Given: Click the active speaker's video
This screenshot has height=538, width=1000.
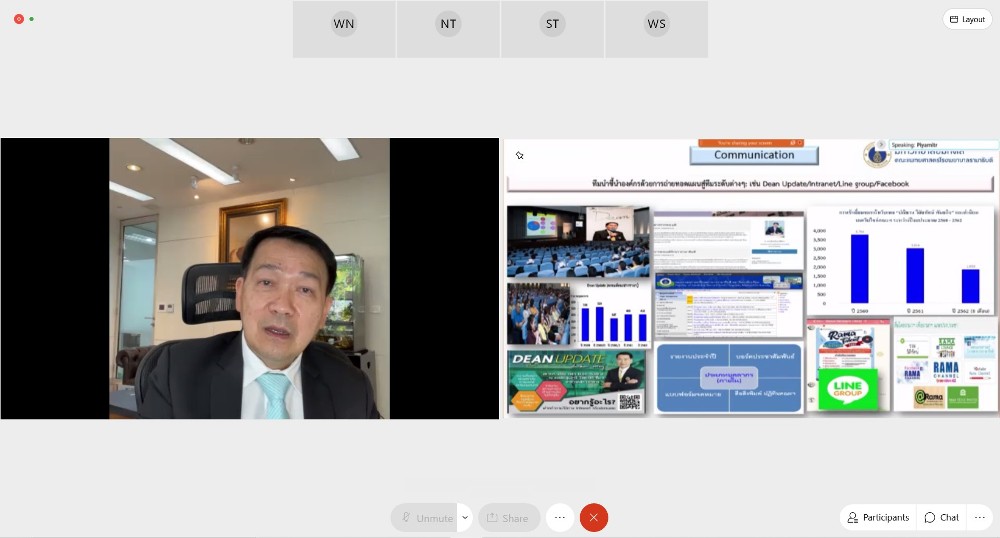Looking at the screenshot, I should point(250,278).
